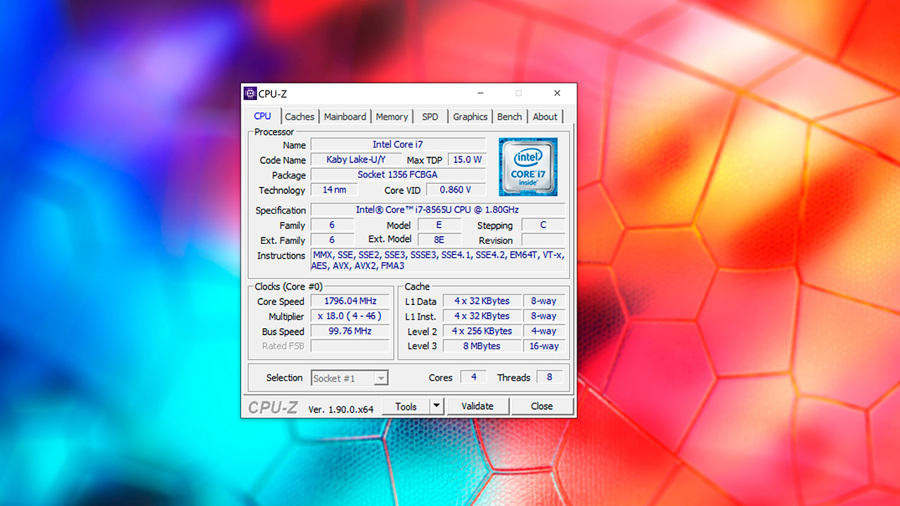Go to the Graphics tab
This screenshot has height=506, width=900.
tap(470, 116)
